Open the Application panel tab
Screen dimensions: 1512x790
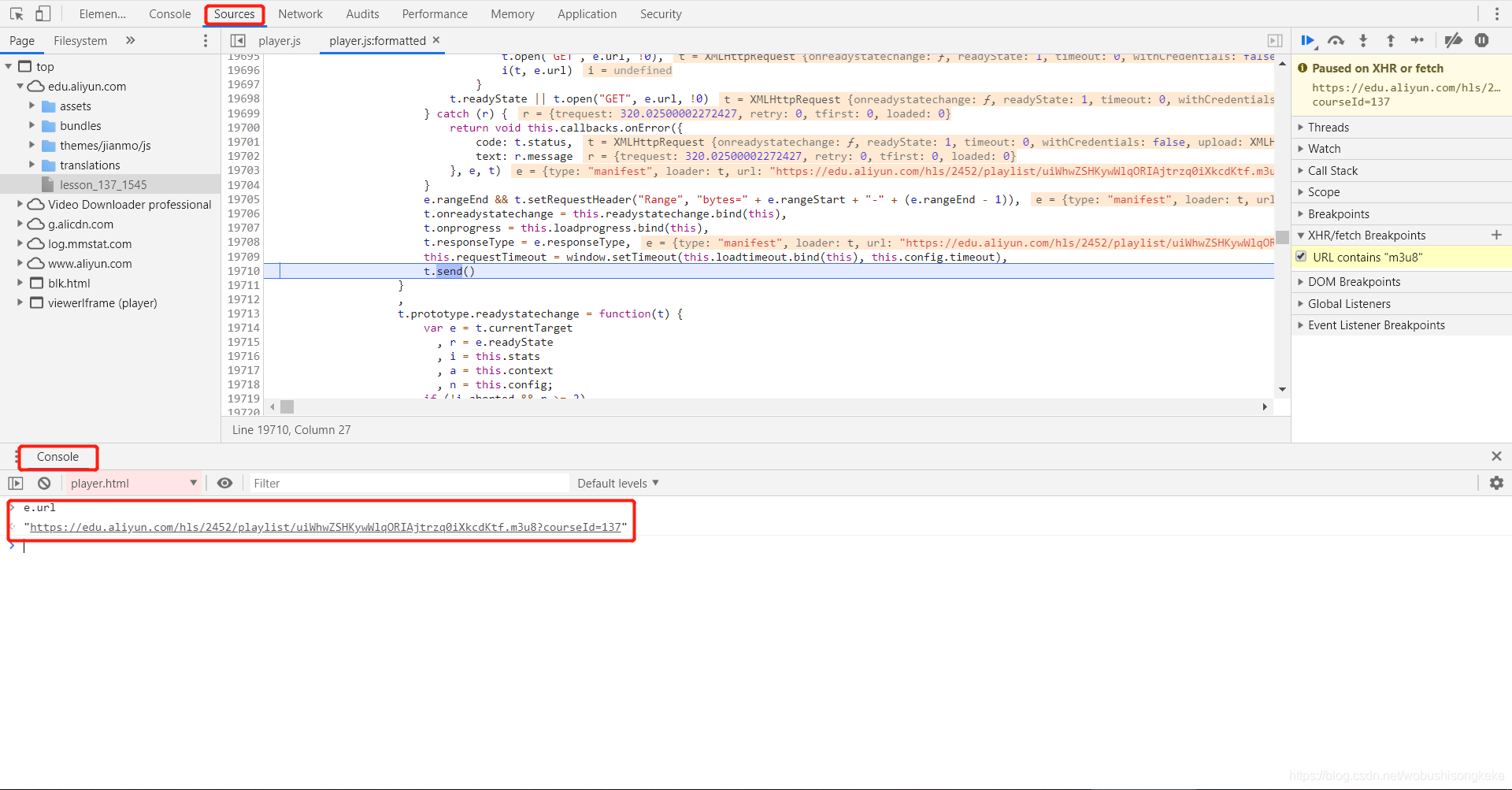(x=587, y=14)
